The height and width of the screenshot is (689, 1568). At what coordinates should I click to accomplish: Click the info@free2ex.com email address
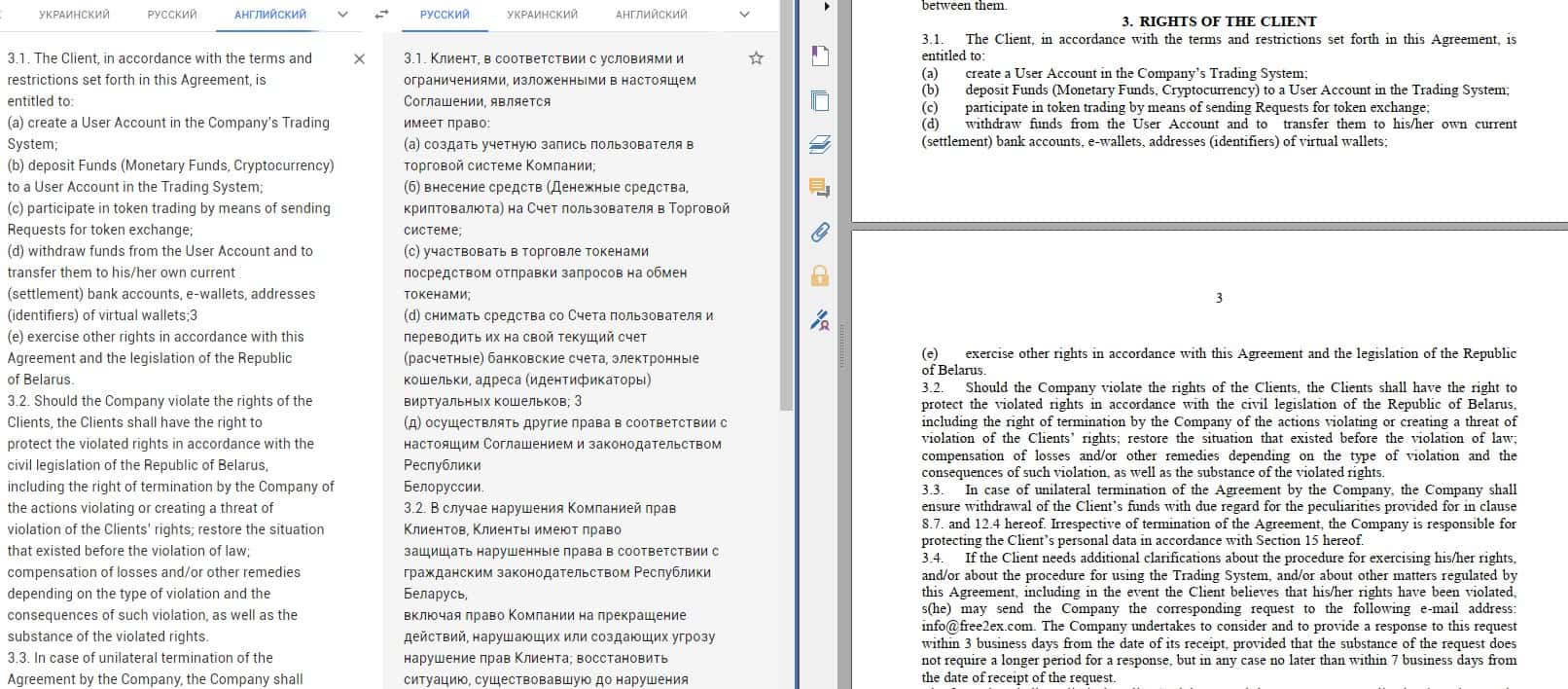(980, 626)
